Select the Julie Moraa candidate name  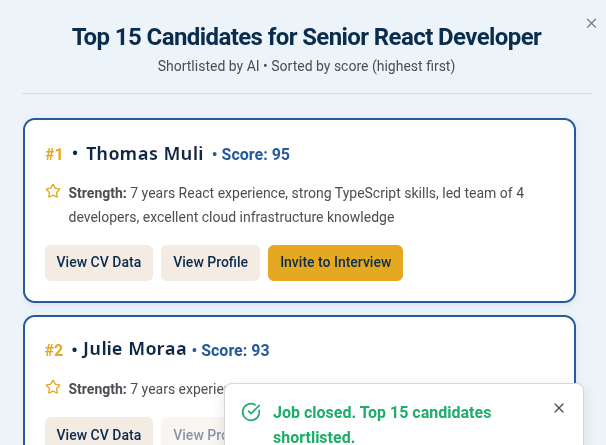pos(134,349)
